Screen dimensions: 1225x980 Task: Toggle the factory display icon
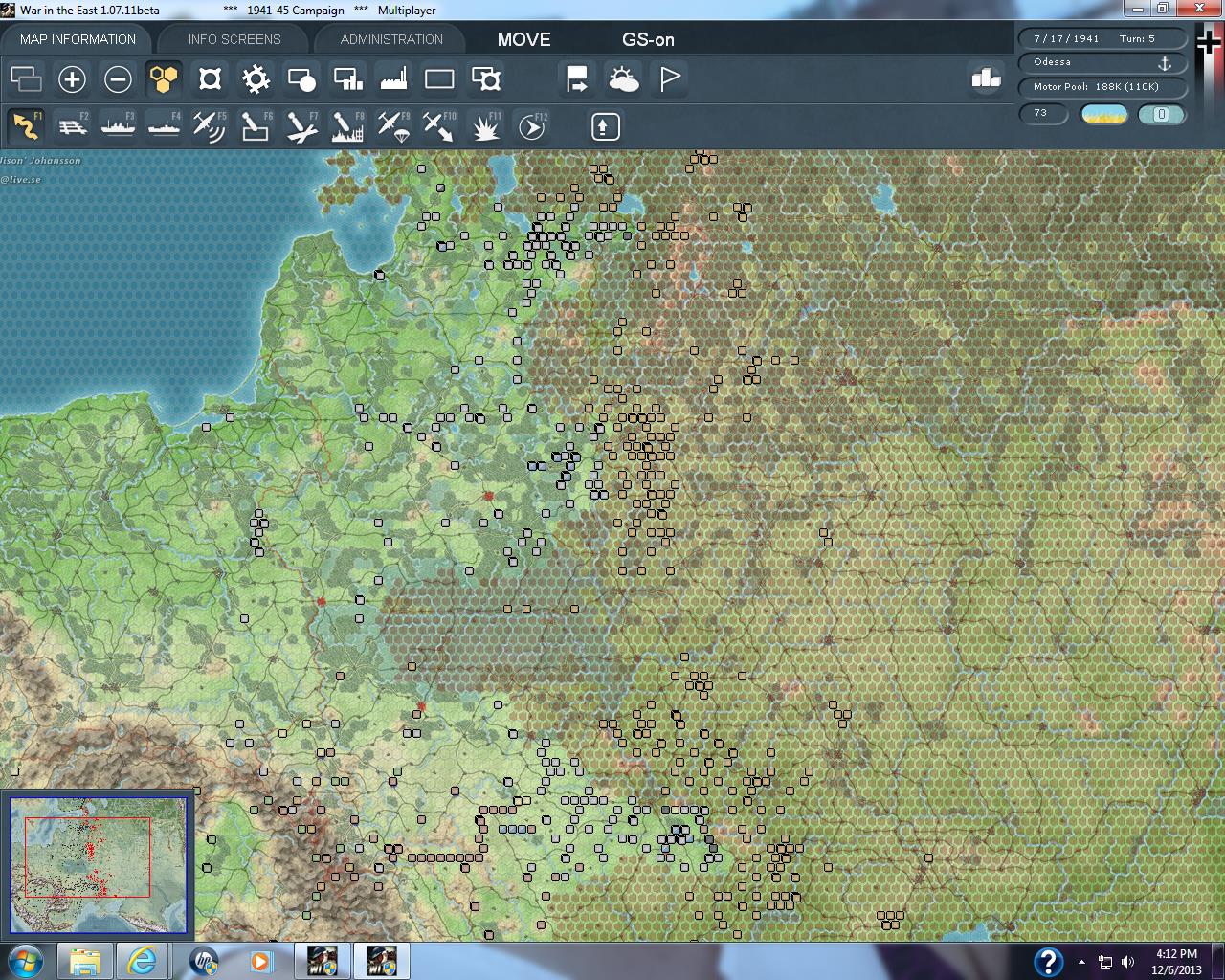tap(393, 78)
